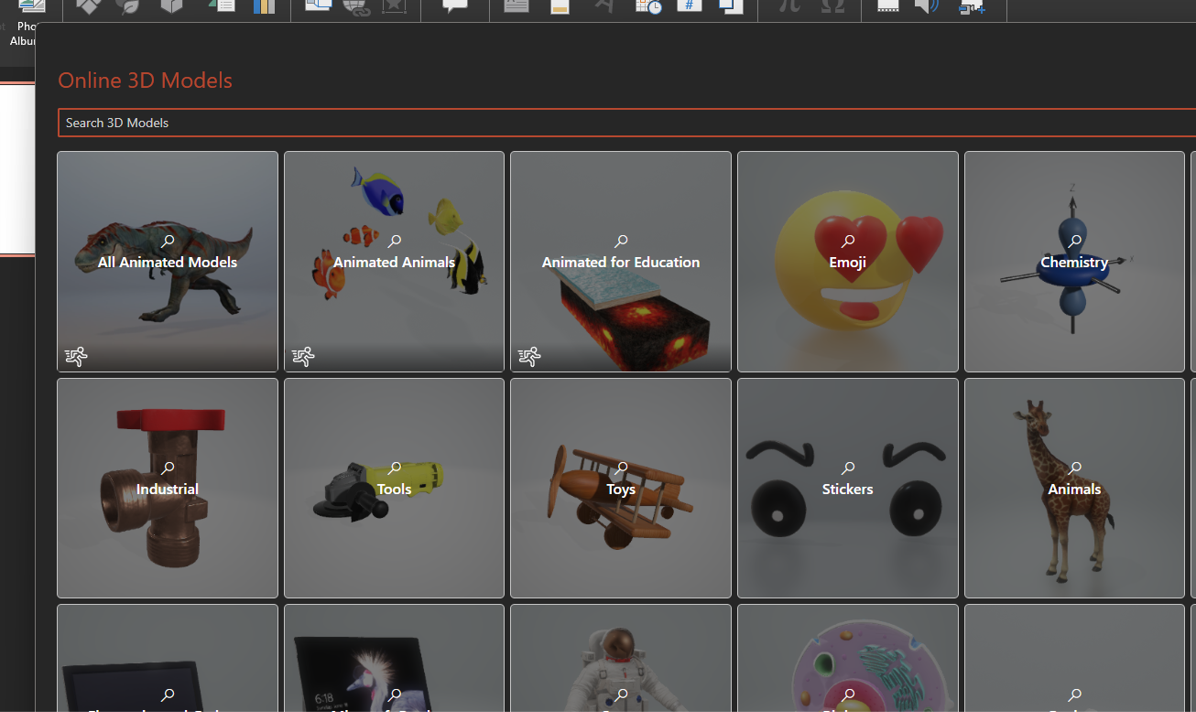Browse the Industrial models category
Image resolution: width=1196 pixels, height=712 pixels.
pos(167,488)
